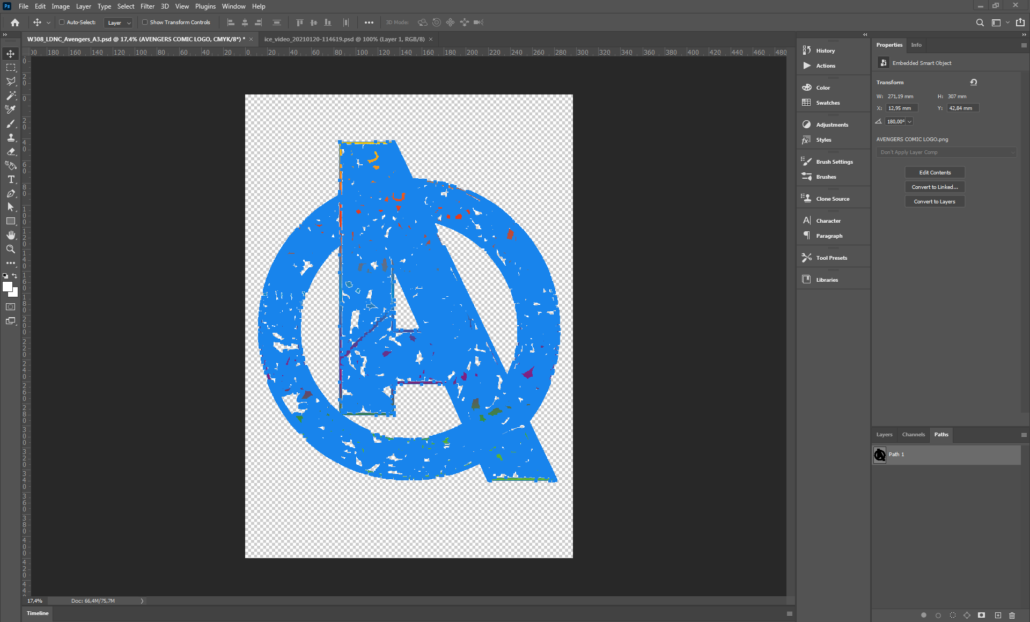
Task: Open the Auto-Select Layer dropdown
Action: (119, 22)
